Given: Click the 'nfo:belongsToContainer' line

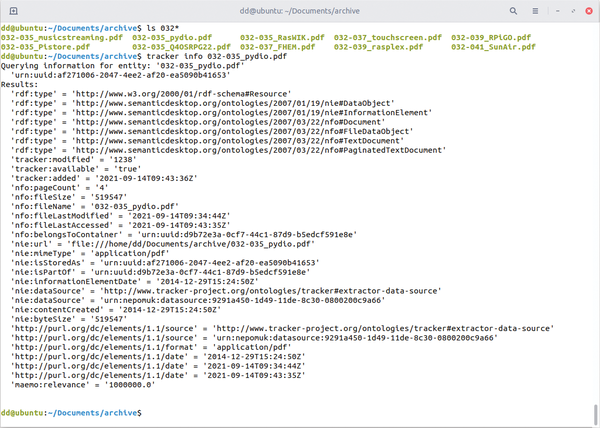Looking at the screenshot, I should tap(184, 234).
